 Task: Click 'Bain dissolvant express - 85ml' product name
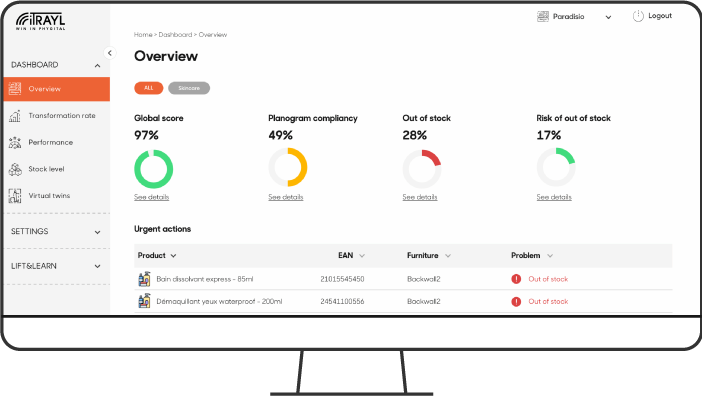(x=205, y=279)
